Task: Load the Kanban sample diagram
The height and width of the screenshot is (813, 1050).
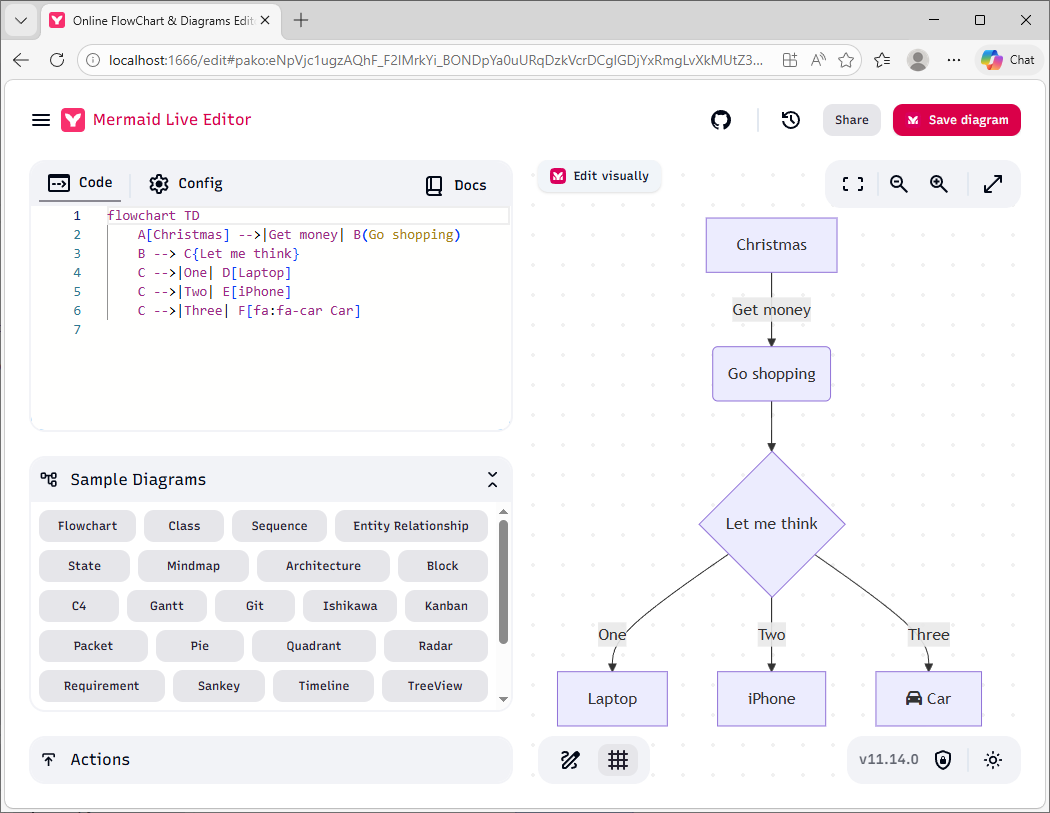Action: (x=446, y=606)
